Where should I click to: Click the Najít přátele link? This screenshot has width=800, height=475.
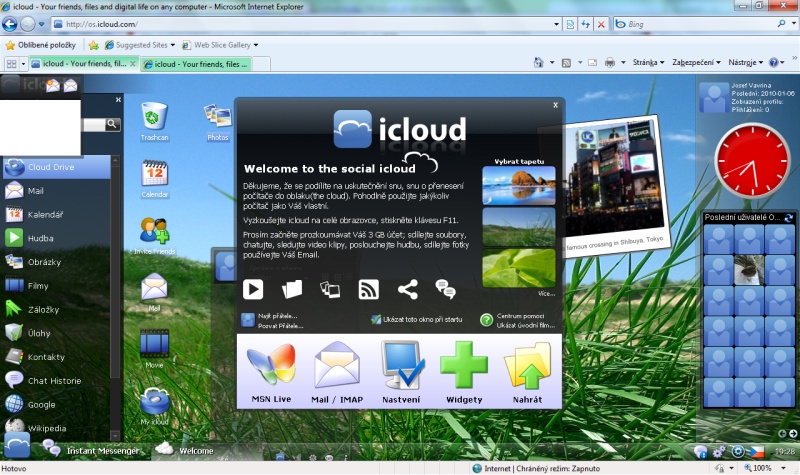pyautogui.click(x=278, y=316)
